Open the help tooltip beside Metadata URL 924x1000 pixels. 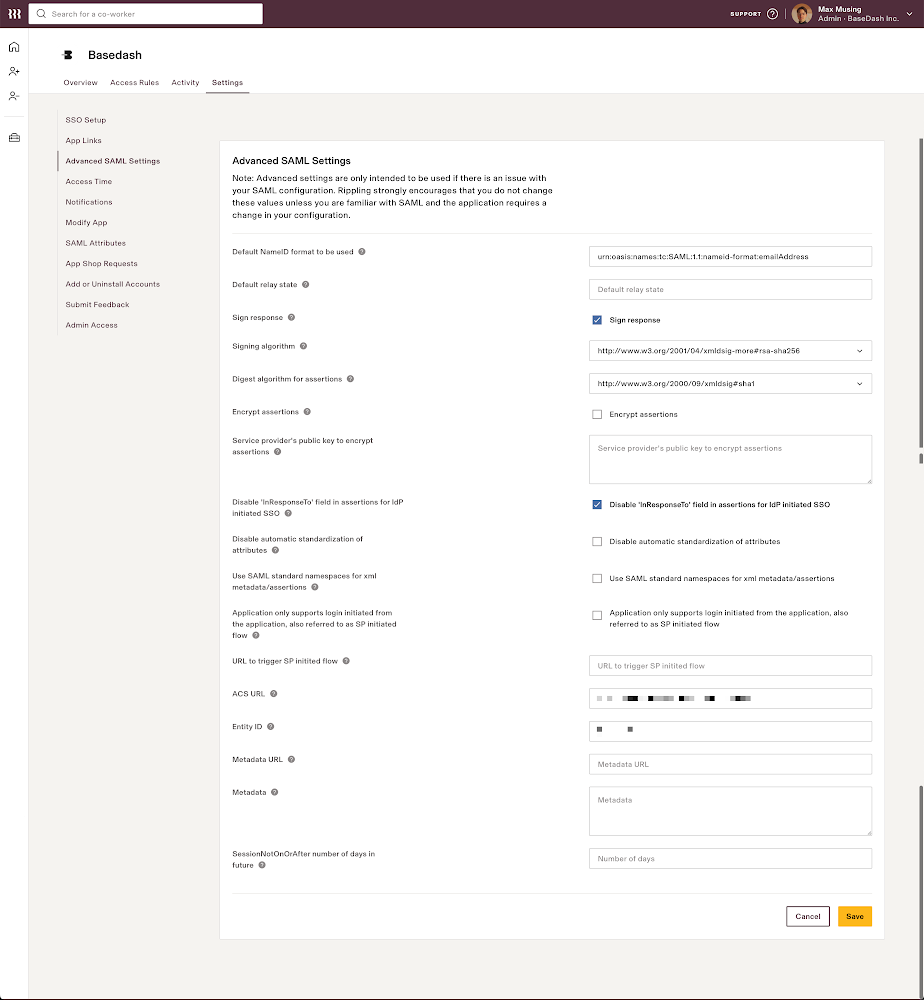tap(290, 759)
